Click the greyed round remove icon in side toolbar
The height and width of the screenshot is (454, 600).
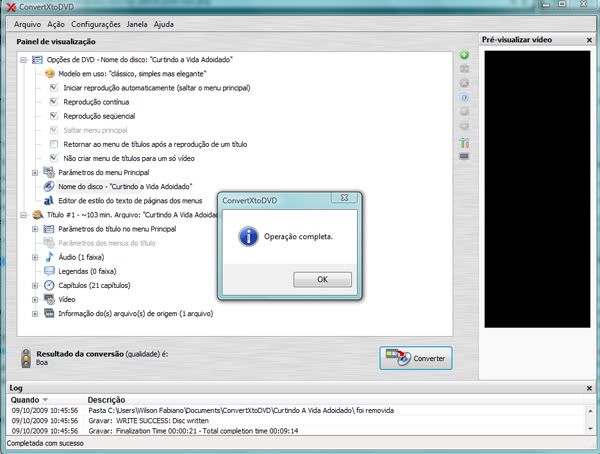click(x=464, y=83)
